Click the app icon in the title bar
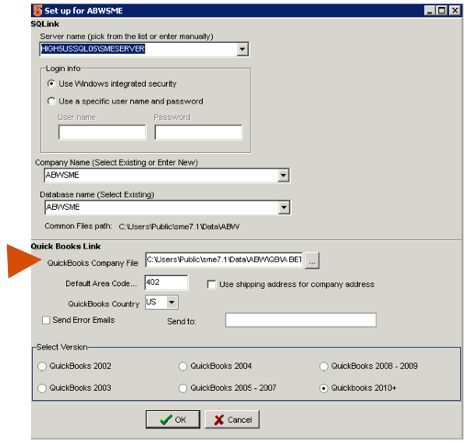Viewport: 464px width, 444px height. (38, 11)
